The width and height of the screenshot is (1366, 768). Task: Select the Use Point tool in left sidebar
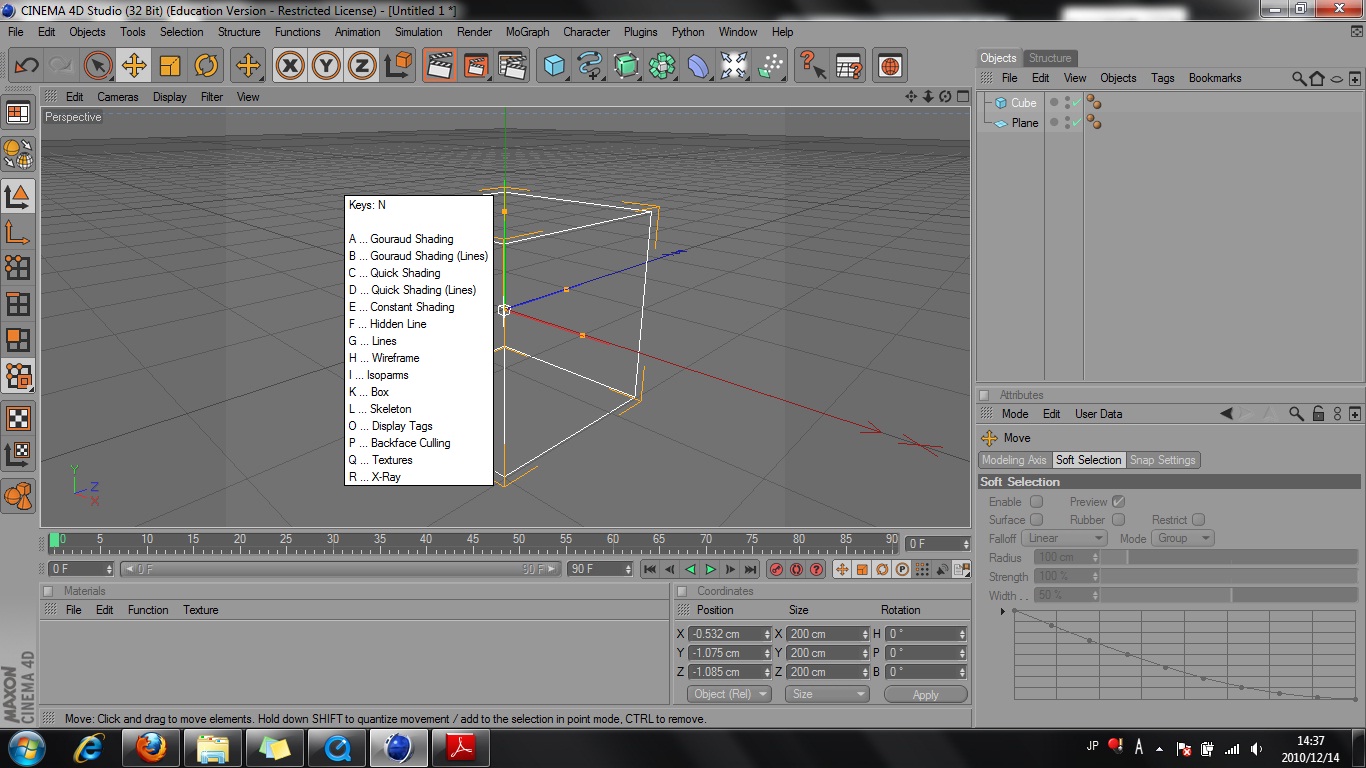point(18,268)
